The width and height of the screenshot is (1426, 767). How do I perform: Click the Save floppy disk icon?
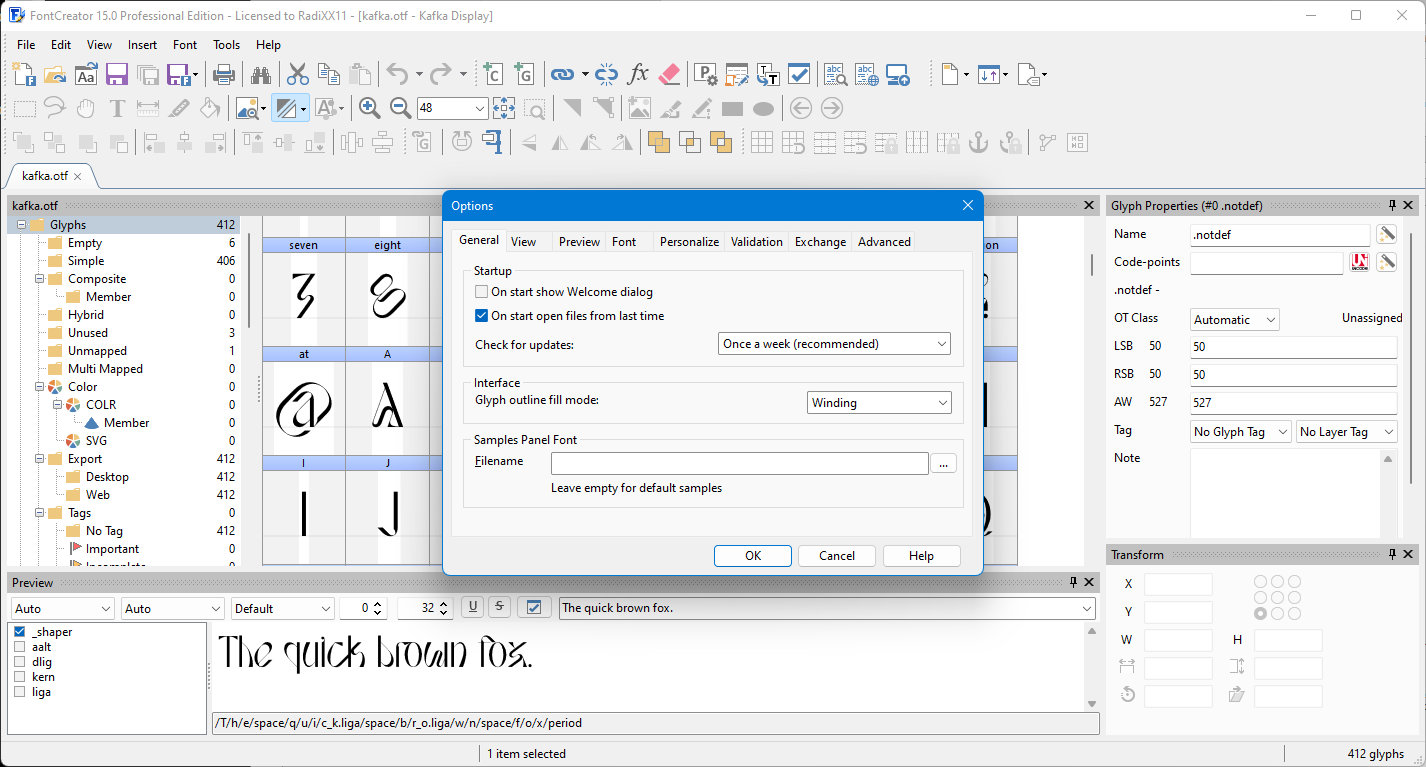(x=117, y=74)
